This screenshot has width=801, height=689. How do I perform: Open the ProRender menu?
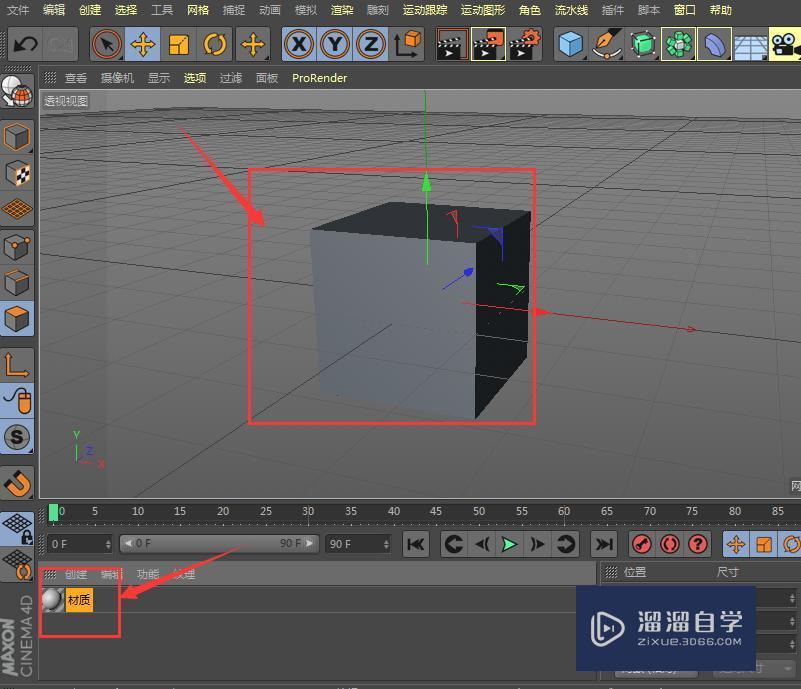(318, 77)
